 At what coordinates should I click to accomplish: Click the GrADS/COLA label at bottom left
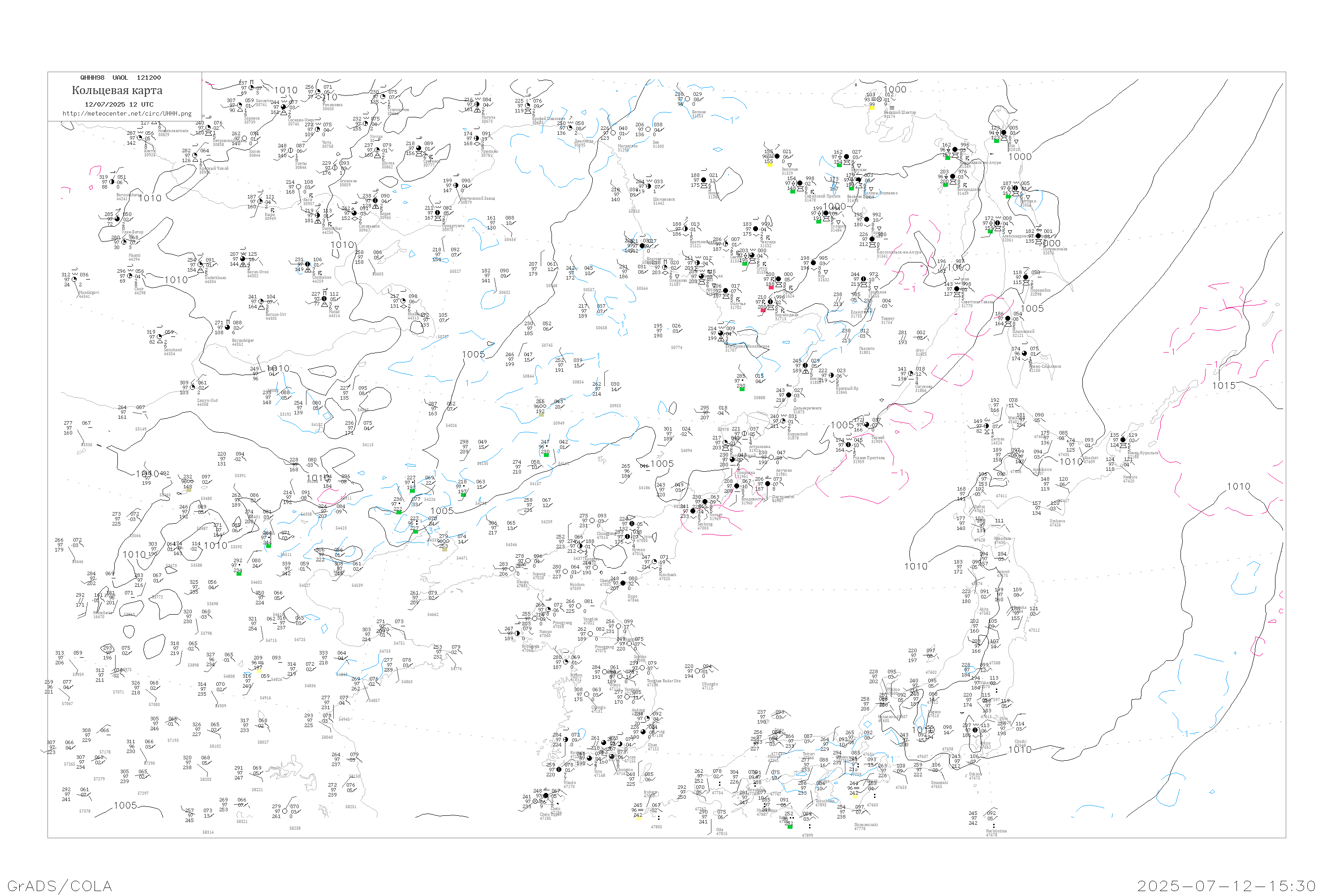coord(60,886)
